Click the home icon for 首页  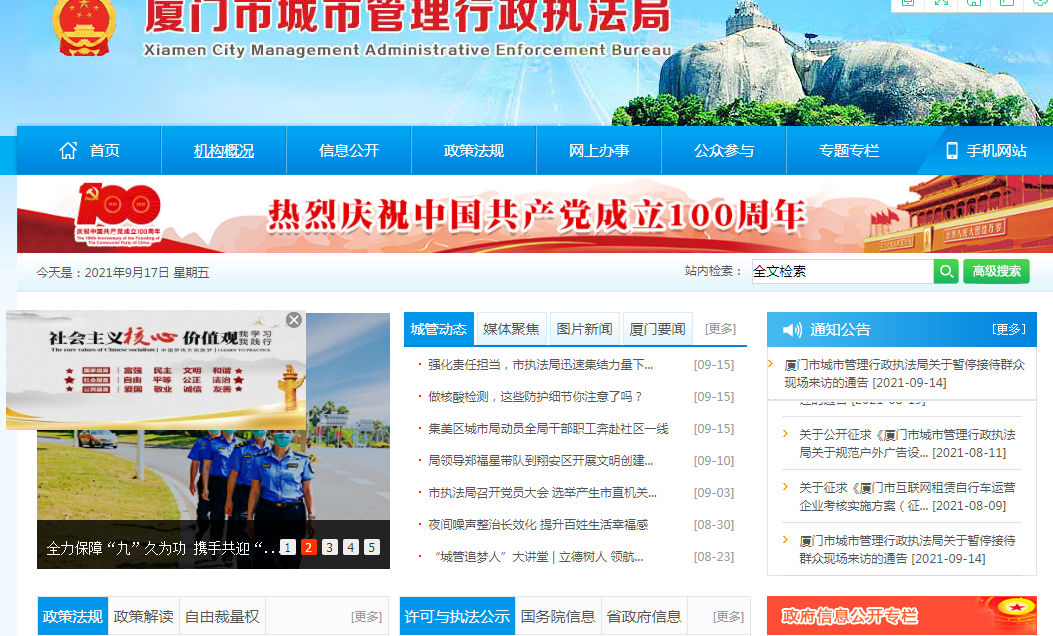(68, 150)
